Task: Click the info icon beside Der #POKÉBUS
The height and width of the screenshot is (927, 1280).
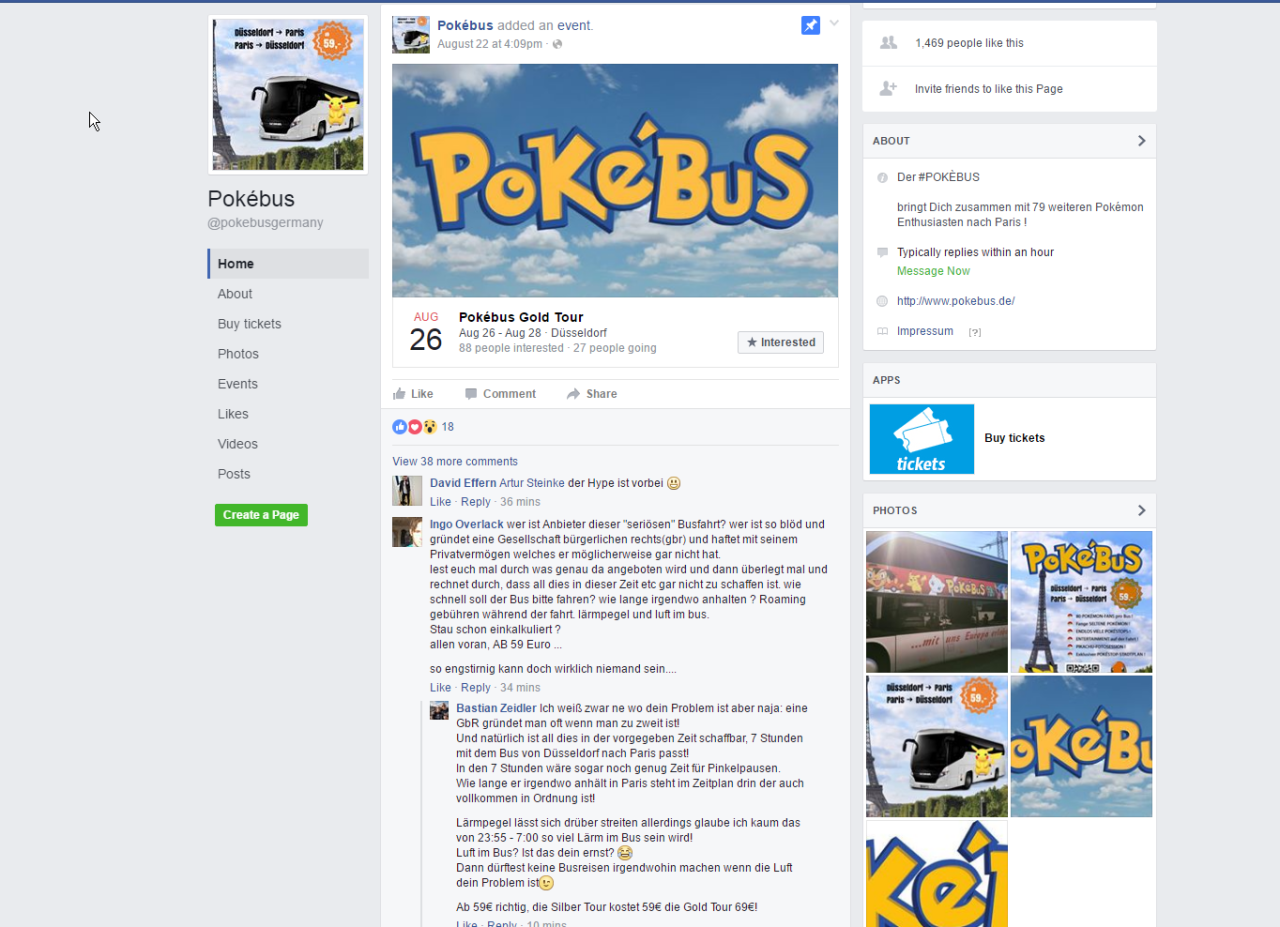Action: click(x=882, y=178)
